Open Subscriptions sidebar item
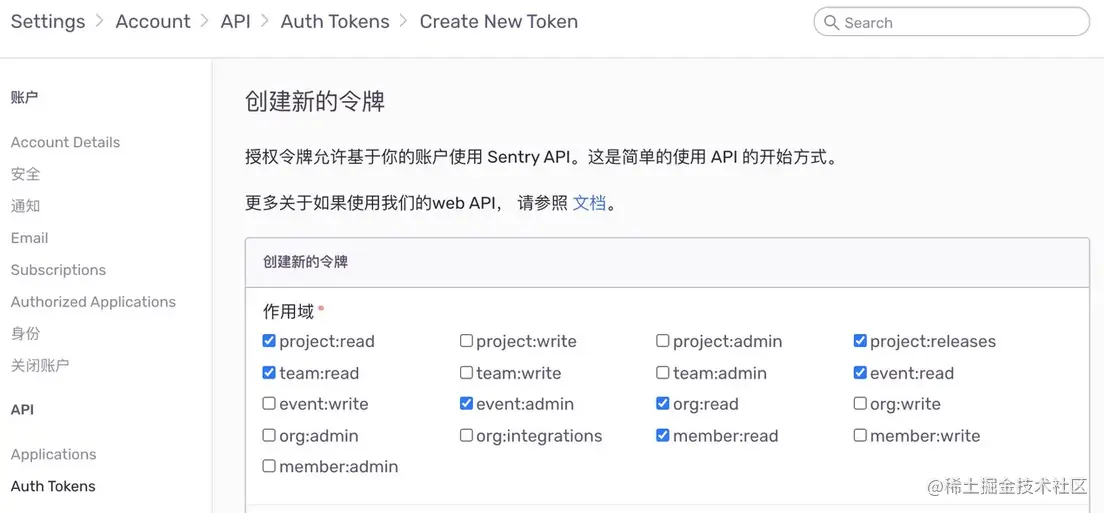The width and height of the screenshot is (1104, 513). click(x=58, y=270)
